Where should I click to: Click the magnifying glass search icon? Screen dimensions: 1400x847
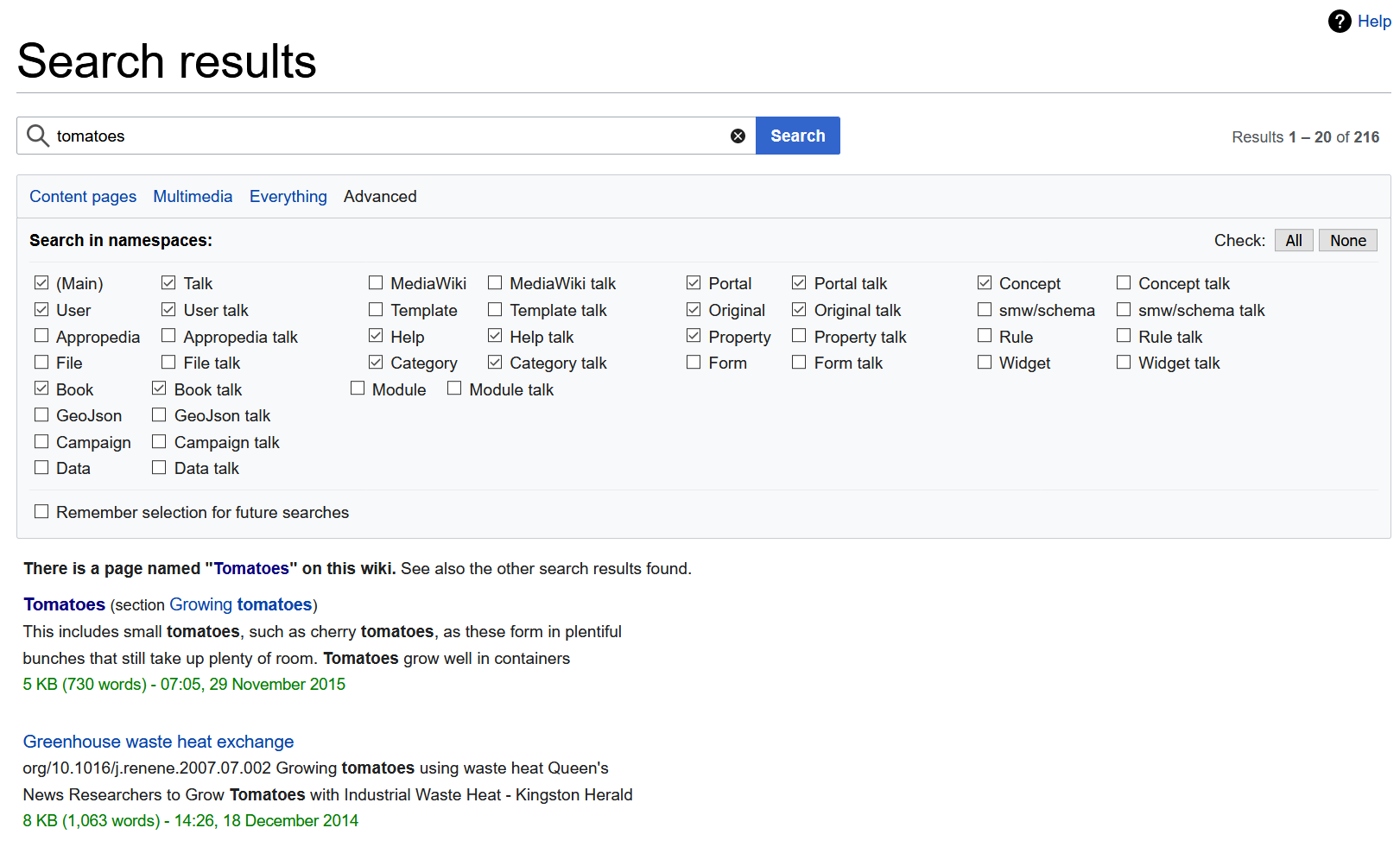coord(37,136)
